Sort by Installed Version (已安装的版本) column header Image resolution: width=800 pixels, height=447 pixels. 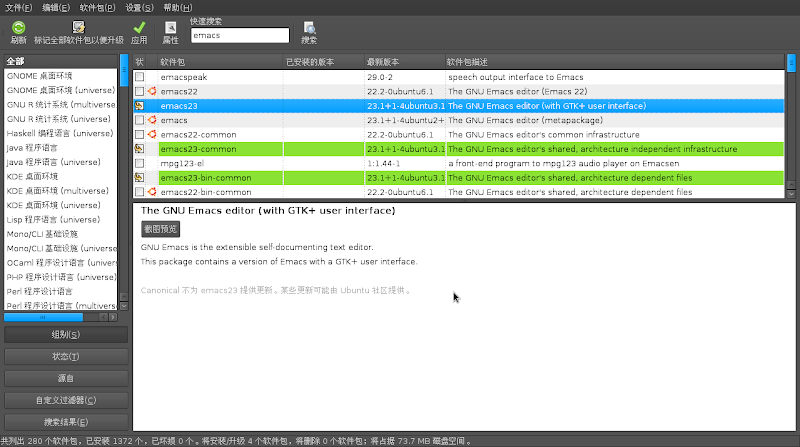pyautogui.click(x=323, y=62)
